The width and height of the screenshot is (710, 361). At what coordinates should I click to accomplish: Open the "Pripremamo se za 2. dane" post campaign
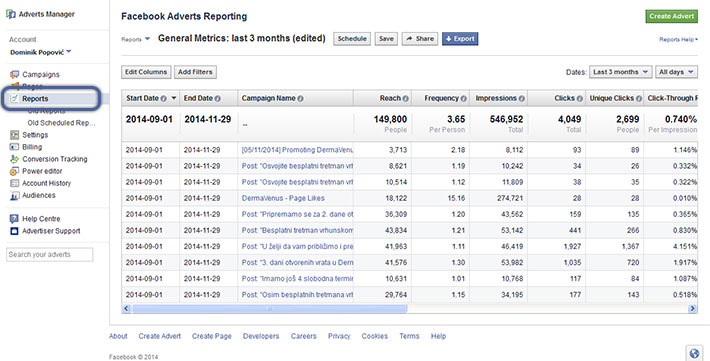coord(297,214)
